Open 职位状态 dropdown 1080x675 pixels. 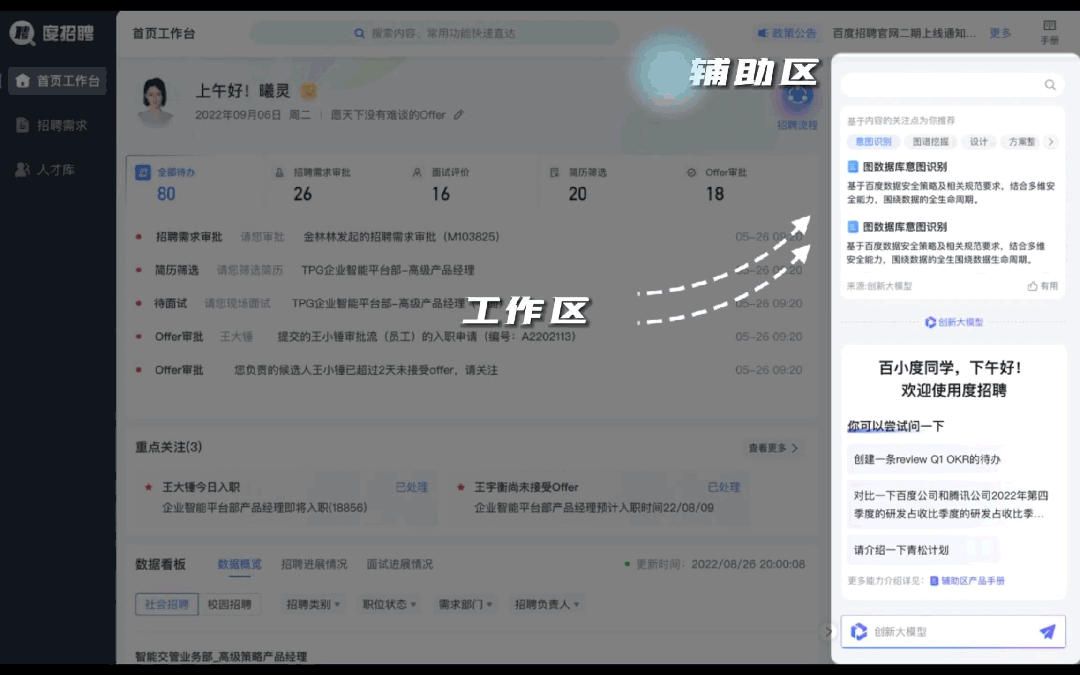click(x=390, y=604)
